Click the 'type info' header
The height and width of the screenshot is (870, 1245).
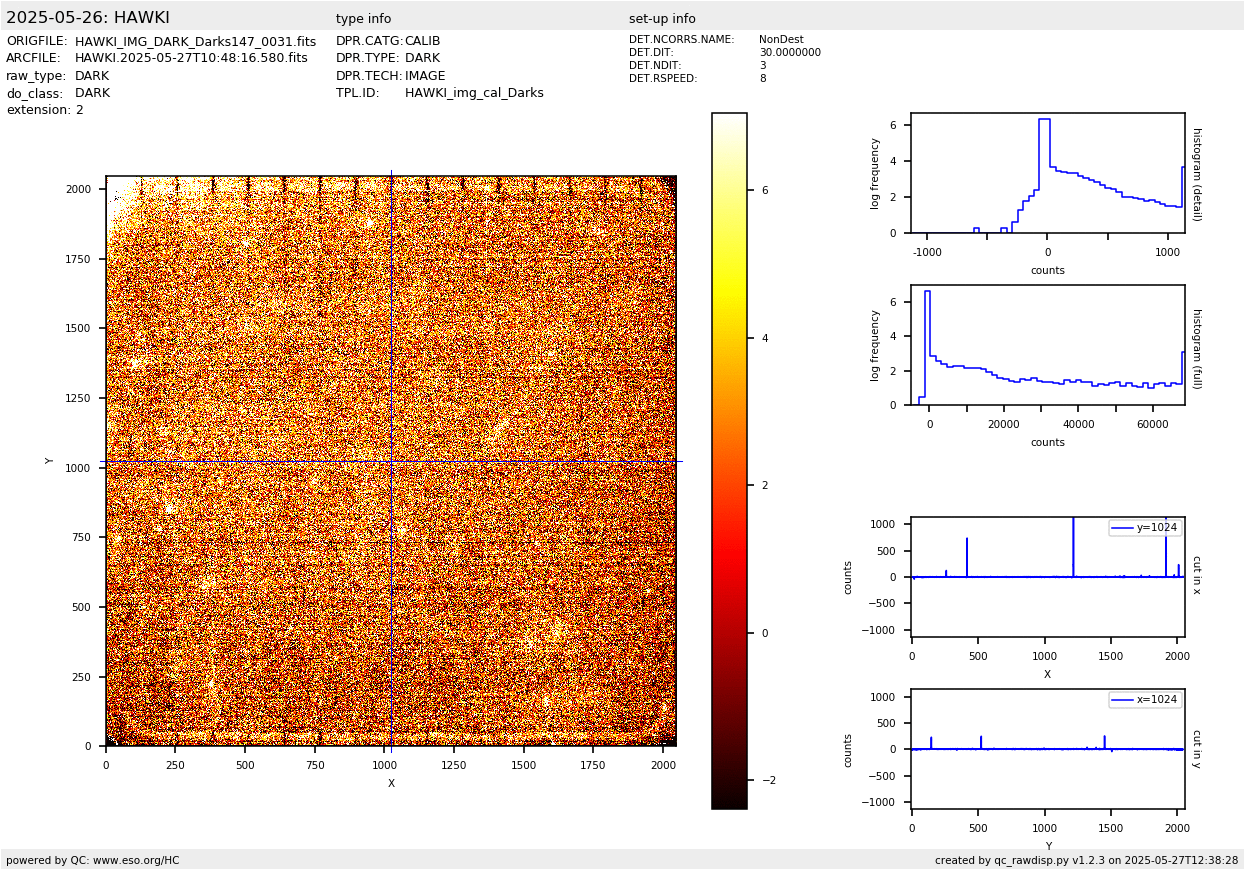[x=363, y=19]
